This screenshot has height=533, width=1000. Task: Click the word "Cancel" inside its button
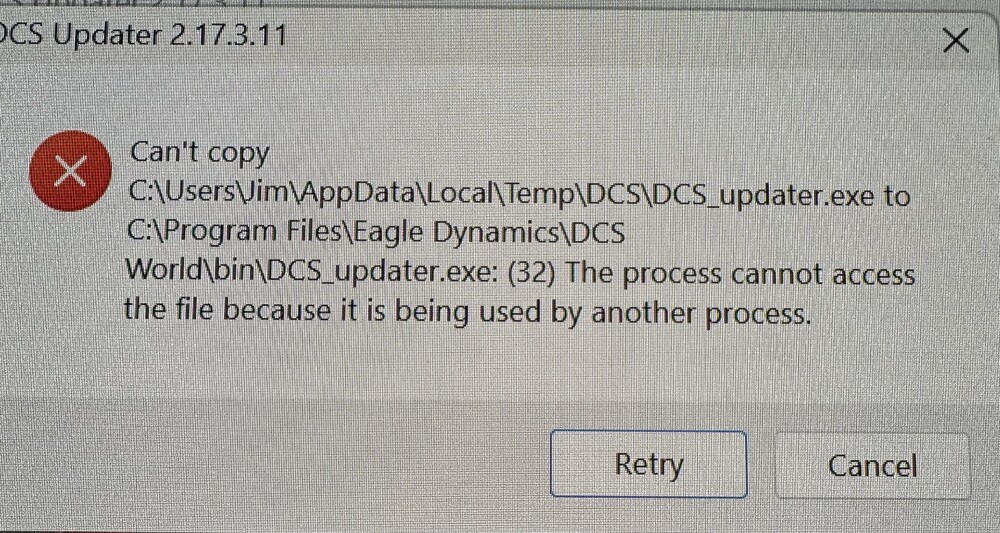(872, 466)
